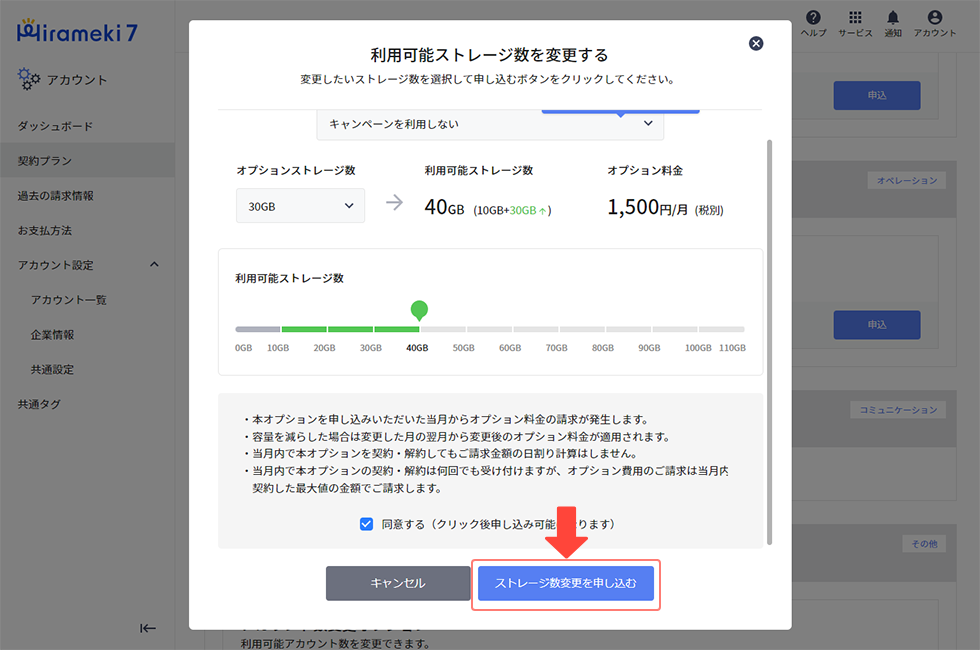
Task: Click the コミュニケーション tag label
Action: tap(898, 409)
